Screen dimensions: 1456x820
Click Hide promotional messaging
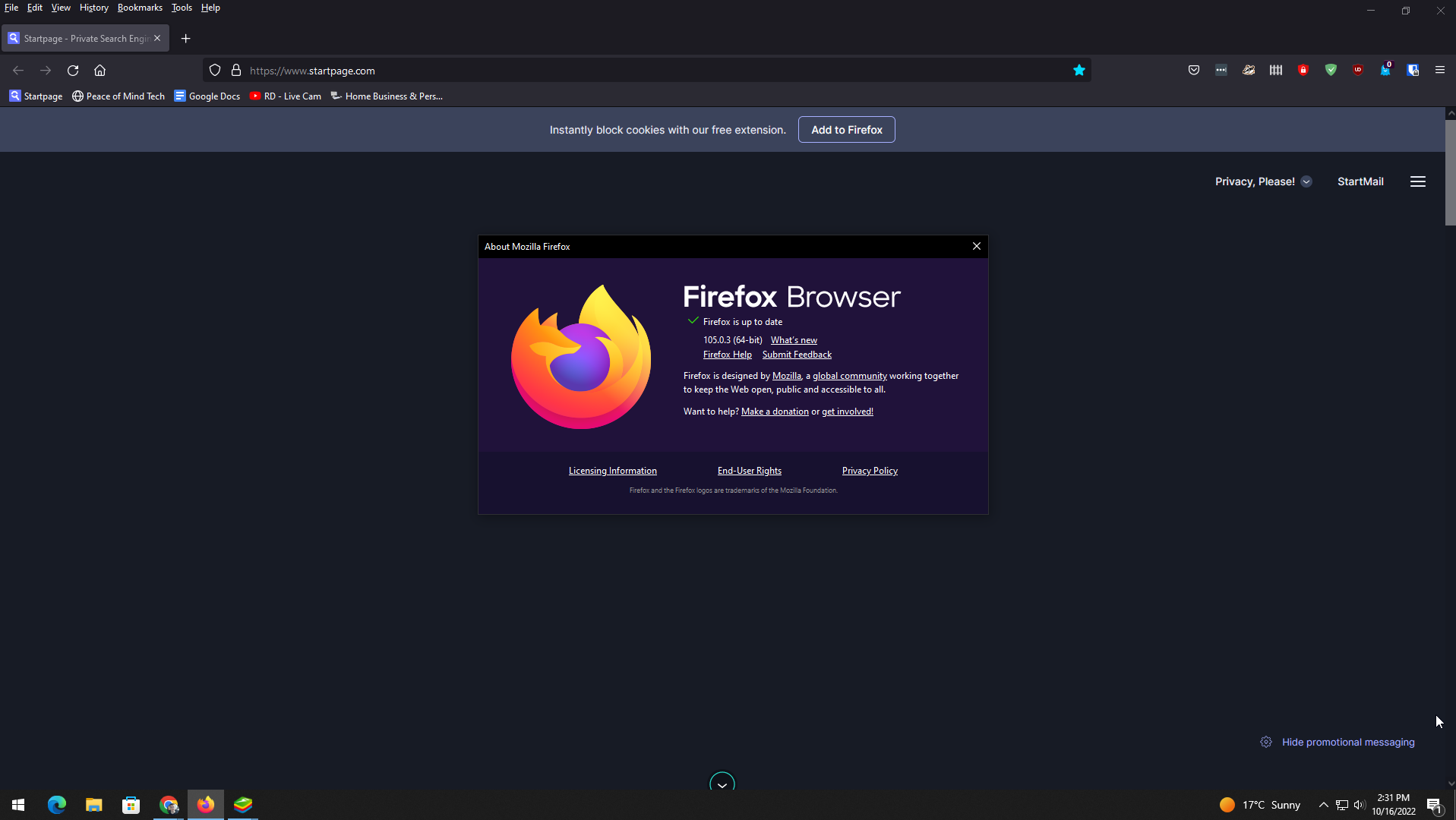click(x=1348, y=742)
